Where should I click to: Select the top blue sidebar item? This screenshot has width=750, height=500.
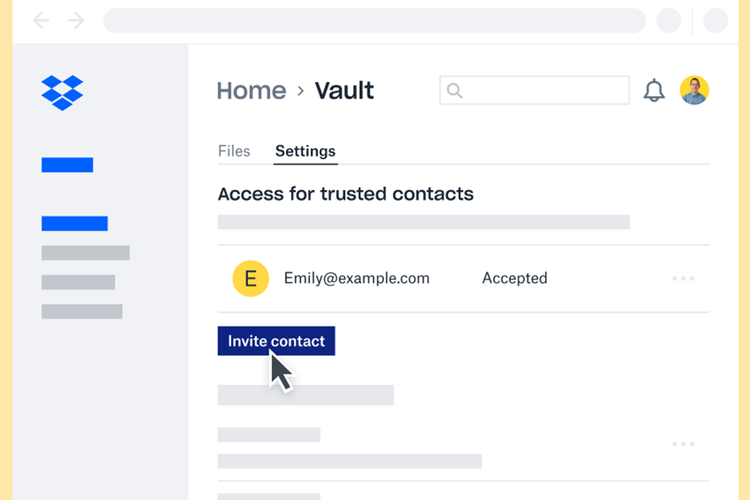coord(67,165)
